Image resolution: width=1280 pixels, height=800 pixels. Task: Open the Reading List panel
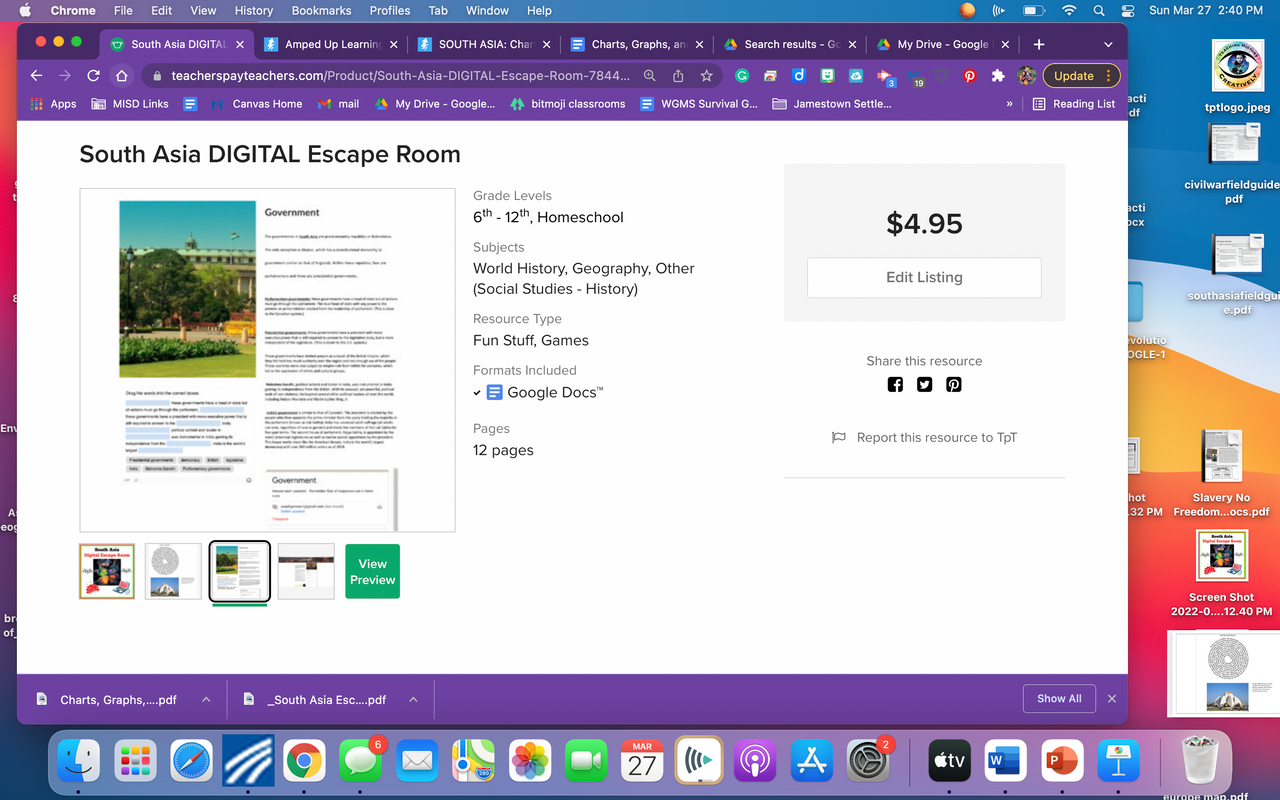1074,103
